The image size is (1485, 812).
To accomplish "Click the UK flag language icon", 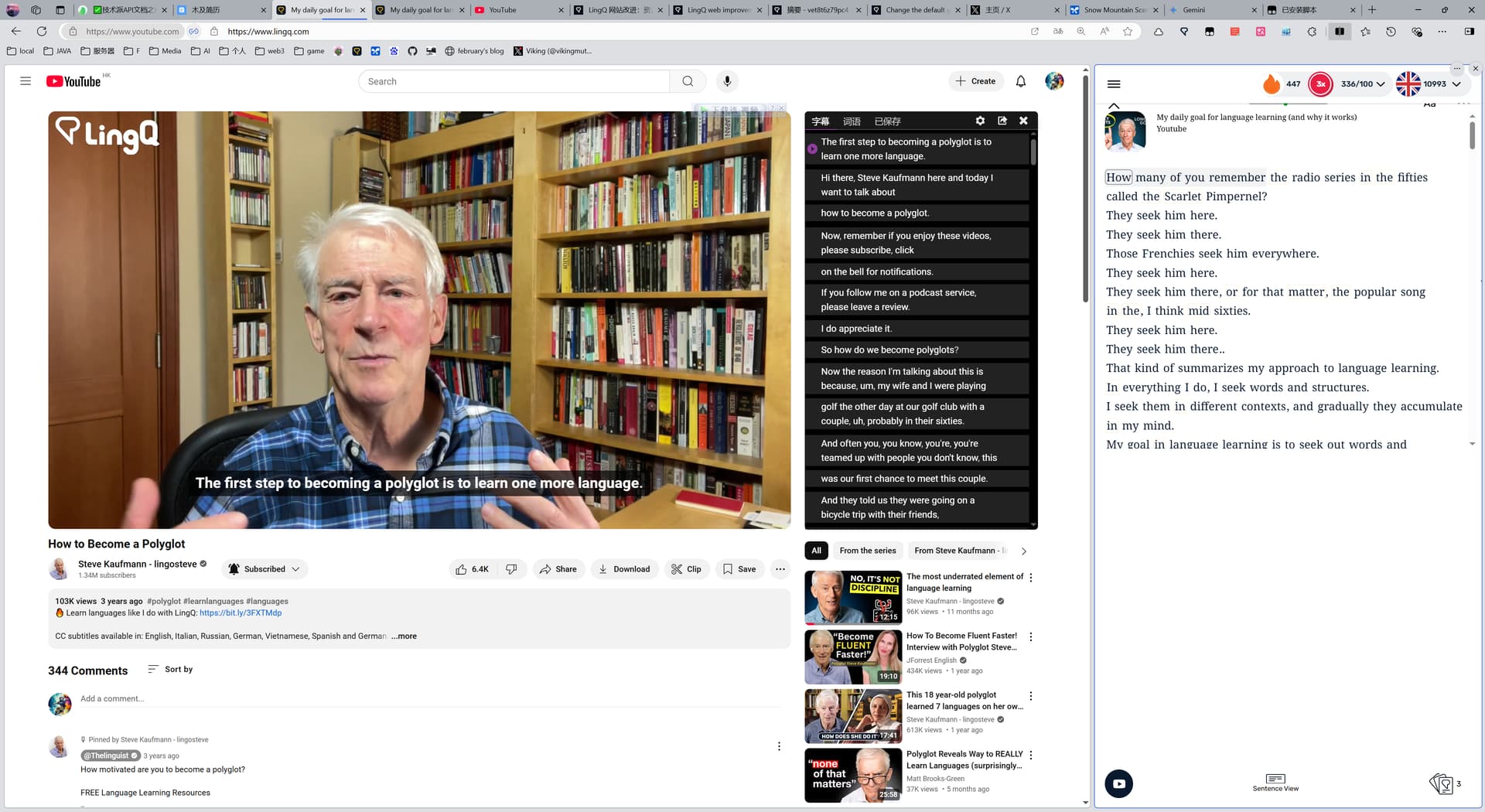I will click(x=1408, y=84).
